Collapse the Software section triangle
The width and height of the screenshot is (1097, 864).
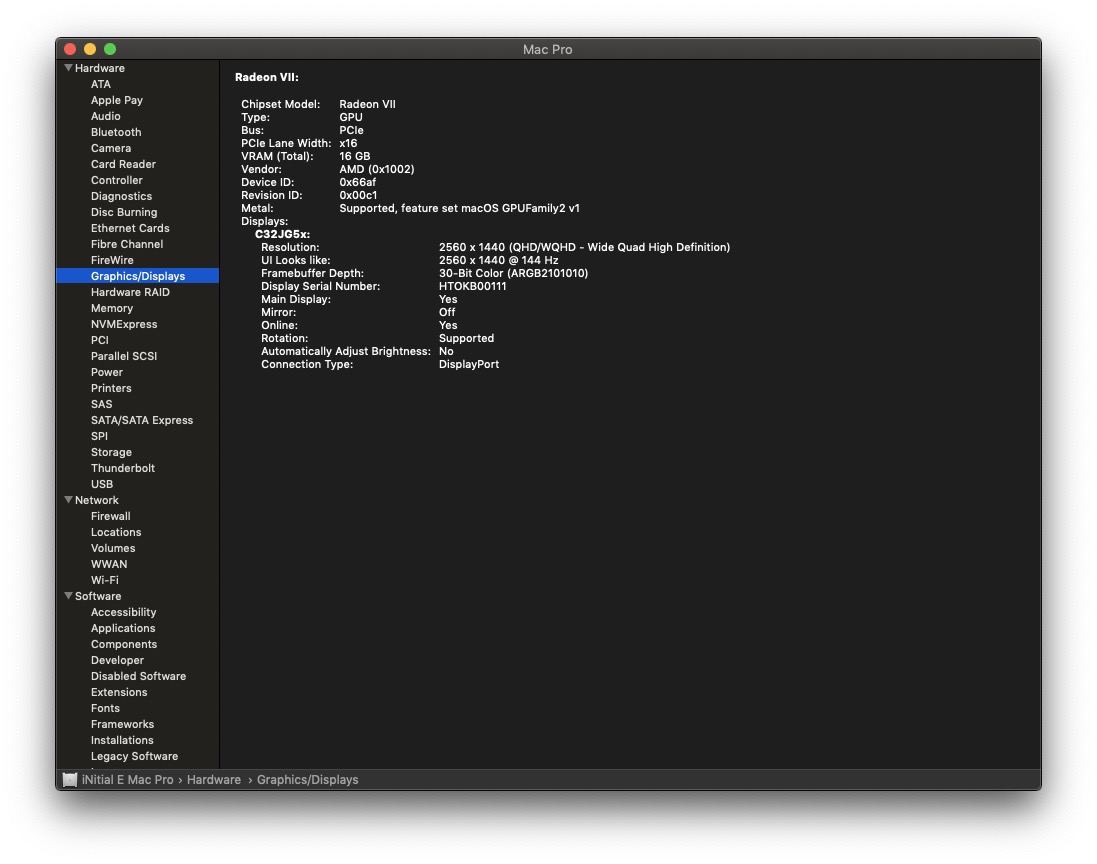point(69,596)
